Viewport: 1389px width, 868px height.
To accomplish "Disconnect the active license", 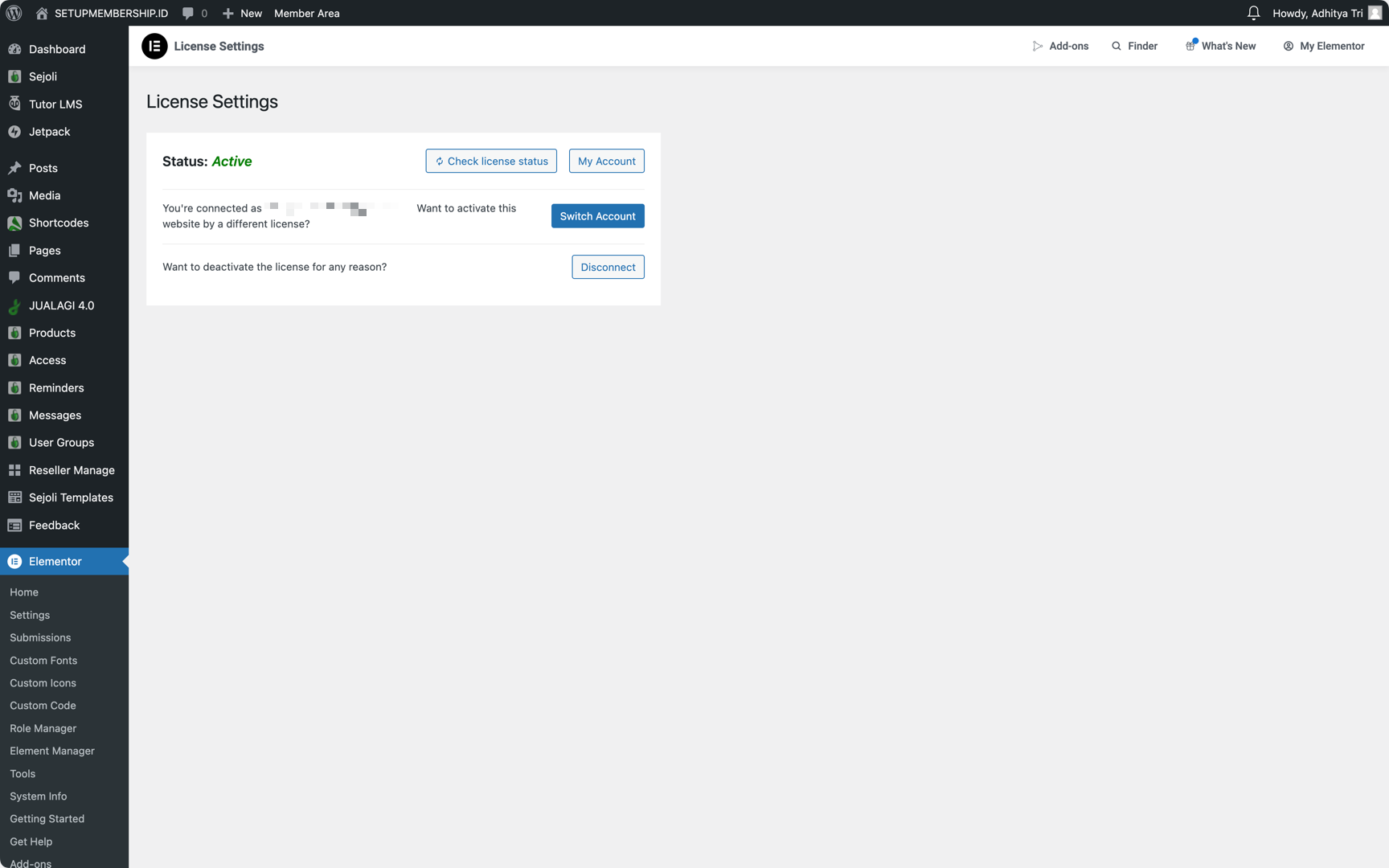I will tap(608, 267).
